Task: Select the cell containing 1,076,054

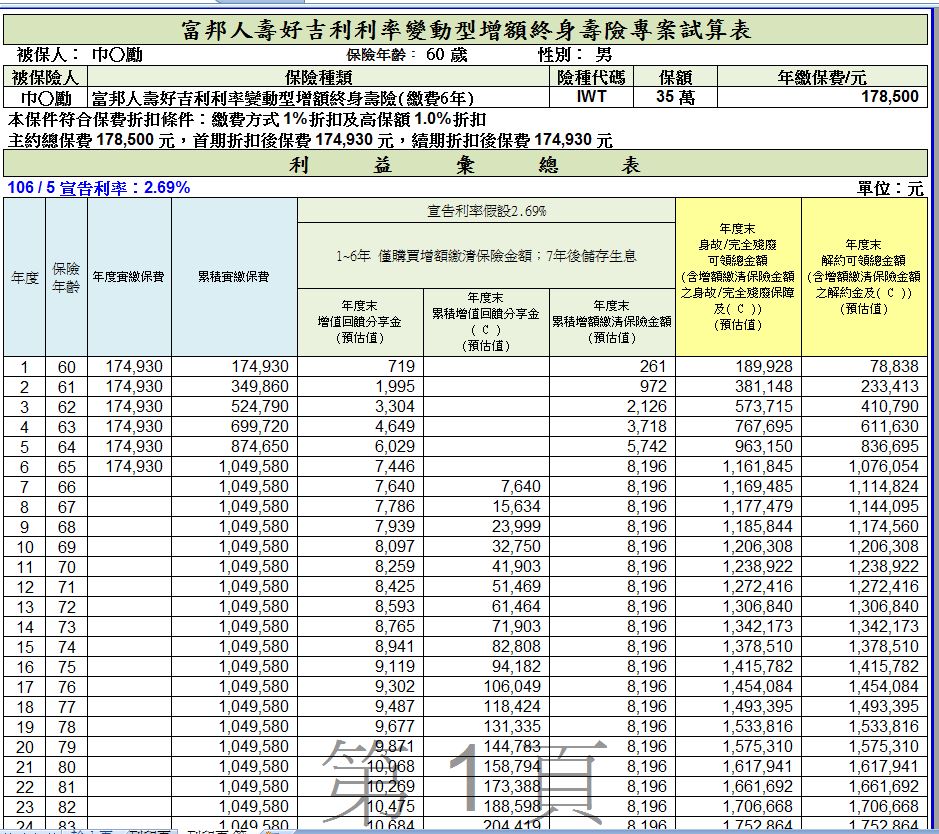Action: [x=864, y=467]
